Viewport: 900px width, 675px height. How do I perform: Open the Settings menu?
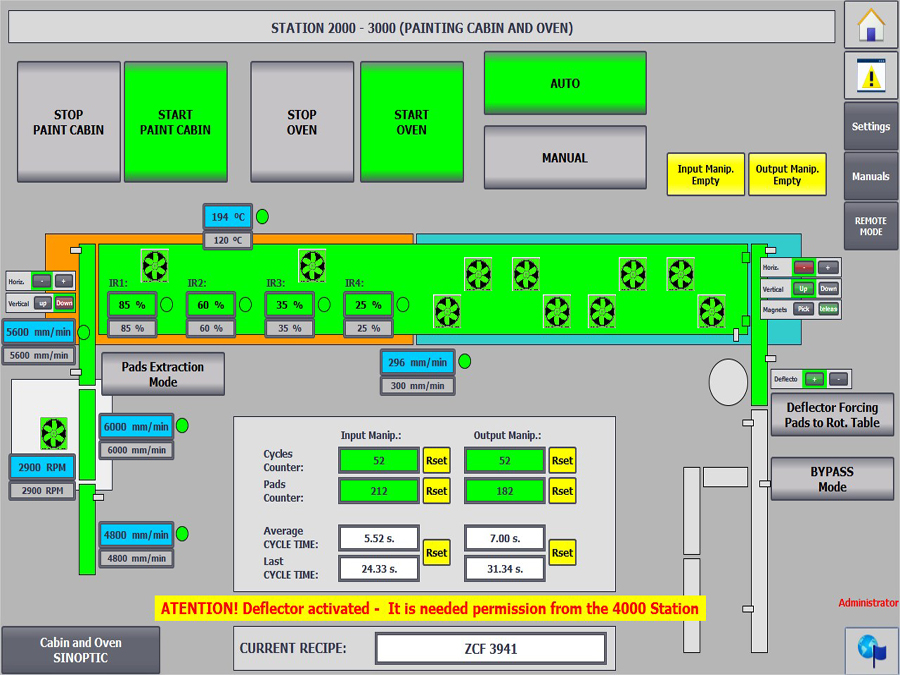pos(870,127)
